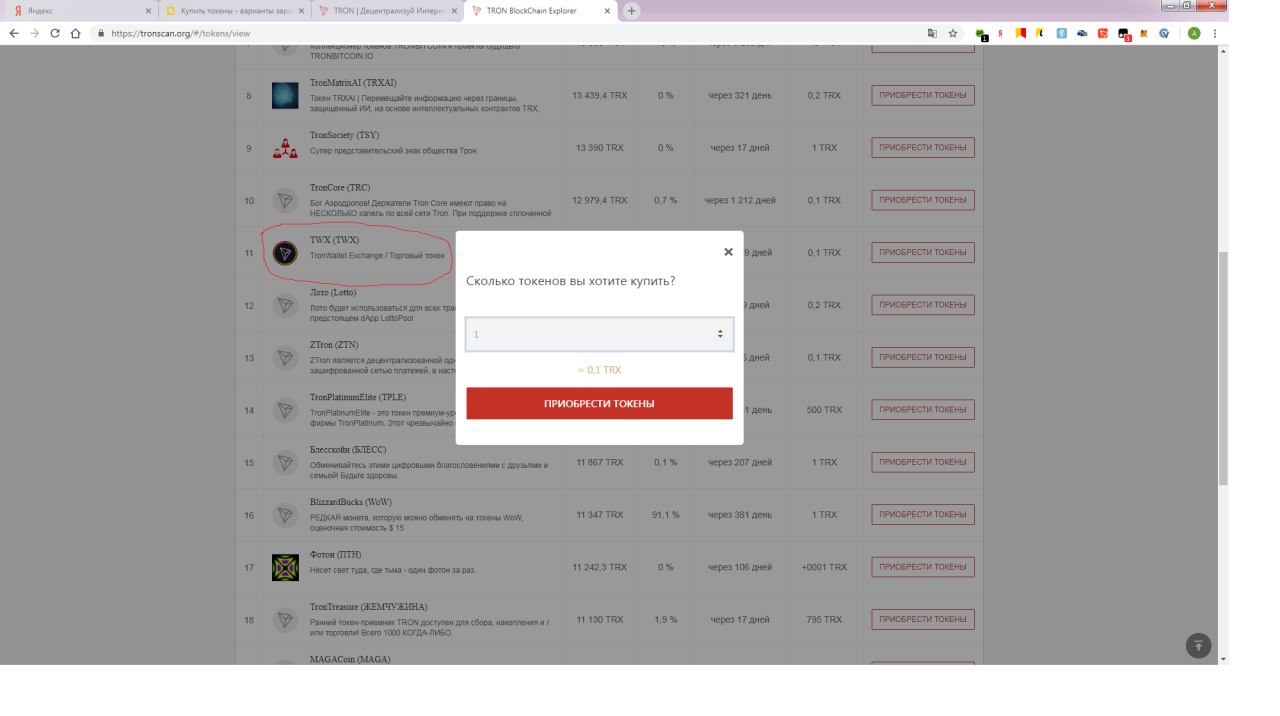Buy tokens for BlizzardBucks (WoW)
Image resolution: width=1280 pixels, height=716 pixels.
click(923, 514)
